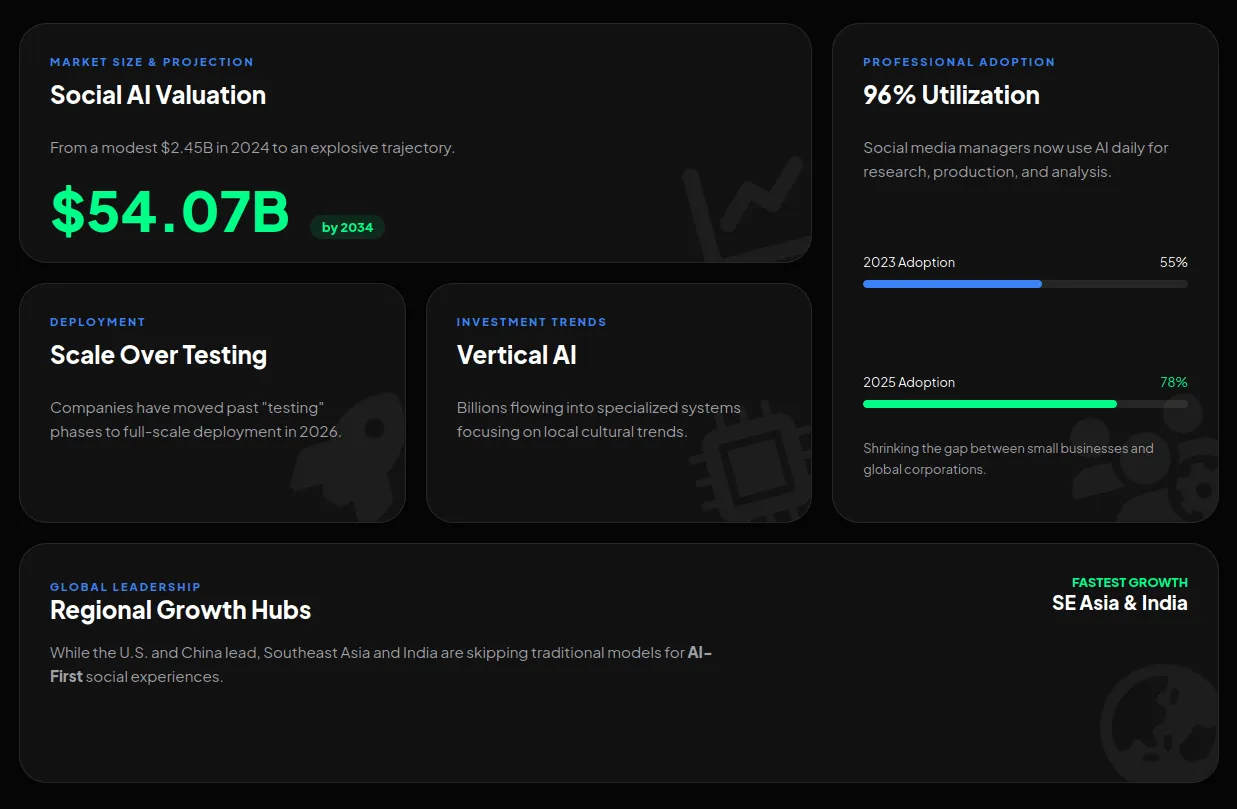Click the rocket icon in the Deployment card
1237x809 pixels.
[350, 455]
